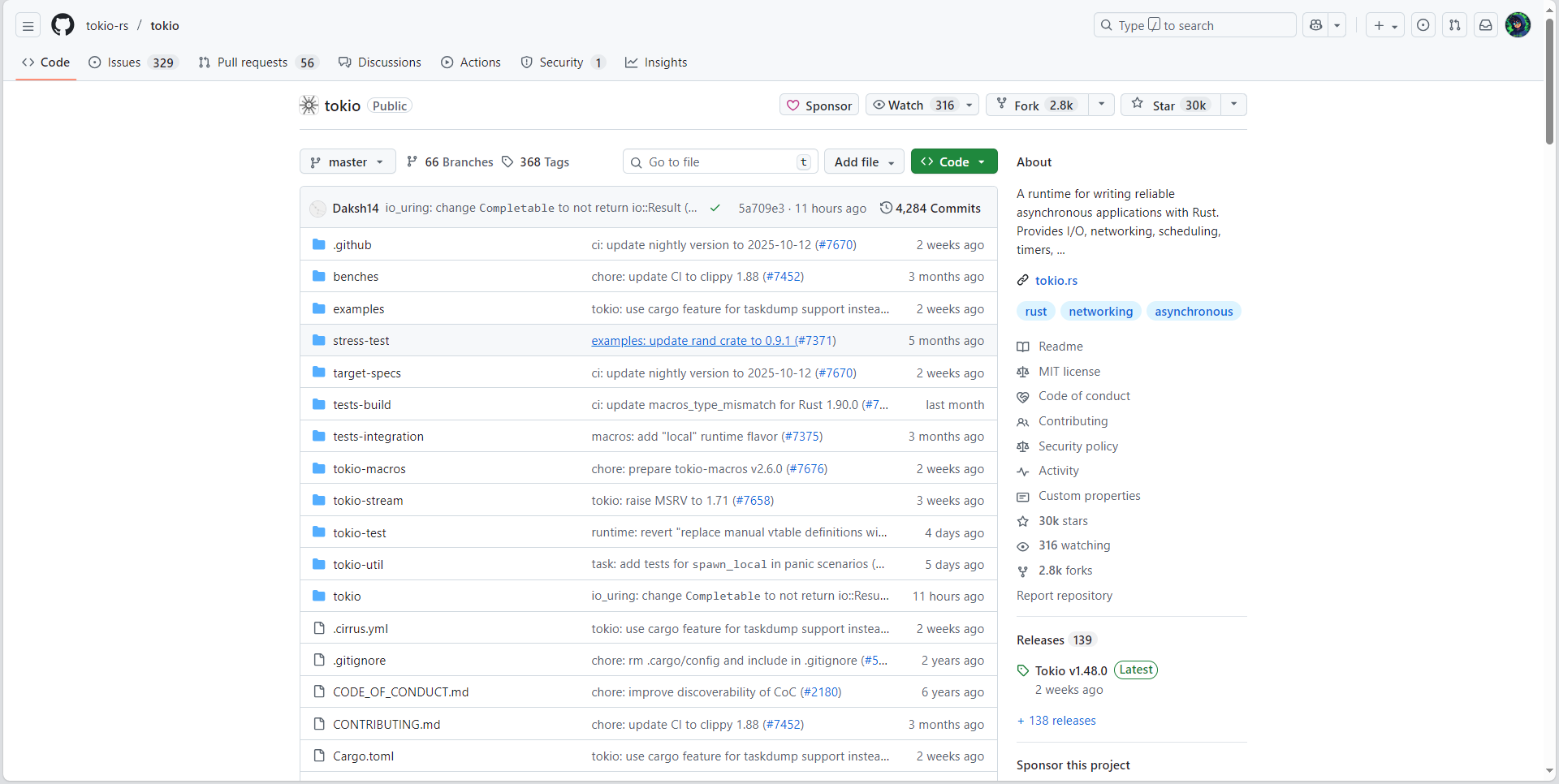
Task: Open the Cargo.toml file icon
Action: point(319,756)
